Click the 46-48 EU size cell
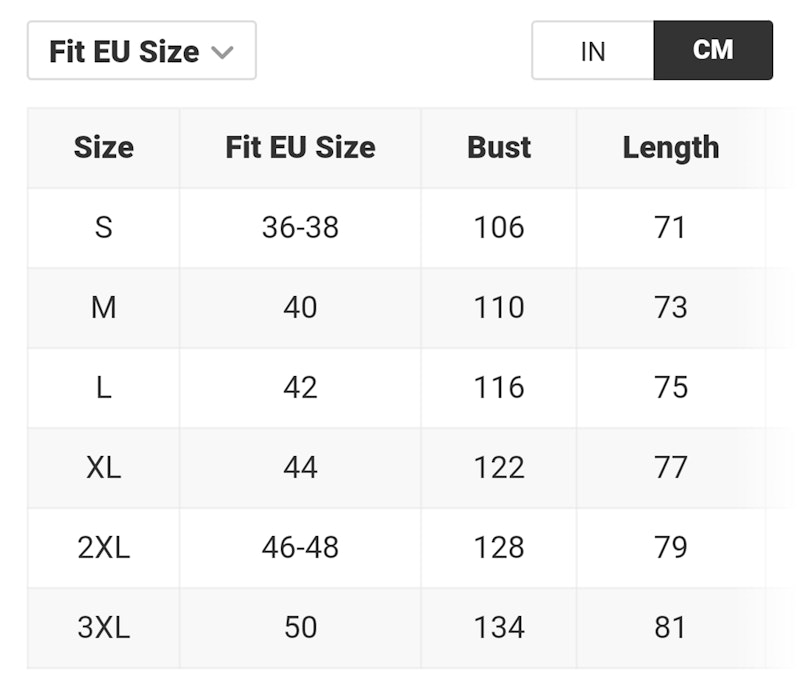The image size is (800, 680). [x=301, y=548]
